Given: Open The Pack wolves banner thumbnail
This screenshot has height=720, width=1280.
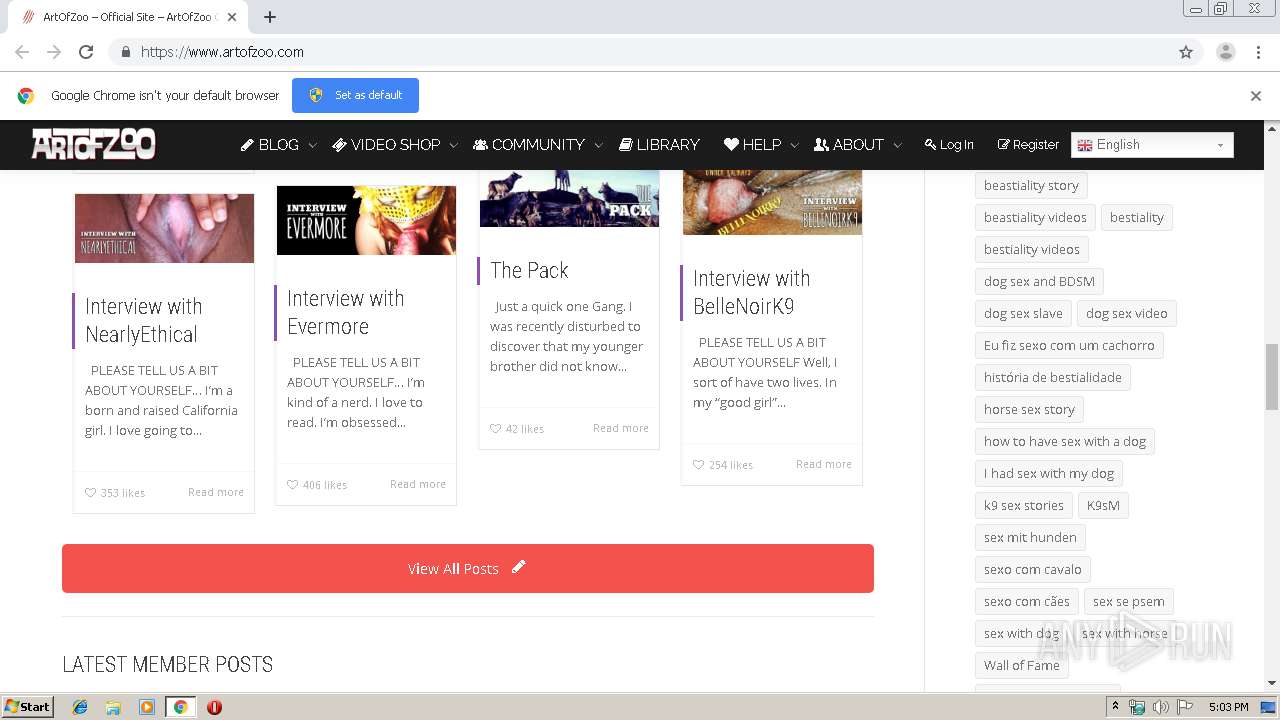Looking at the screenshot, I should 569,198.
